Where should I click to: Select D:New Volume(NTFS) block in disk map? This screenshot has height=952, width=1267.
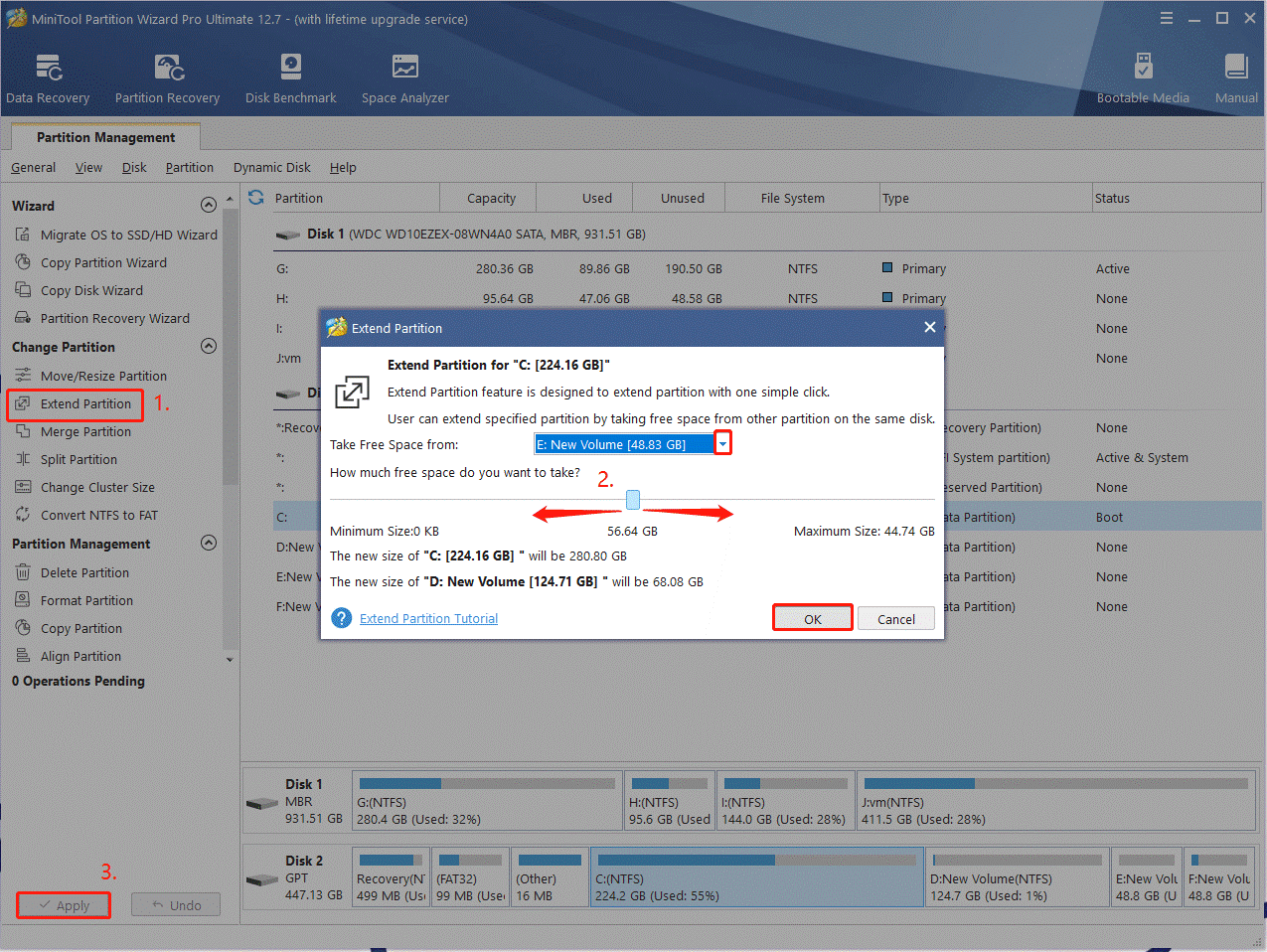click(1018, 876)
